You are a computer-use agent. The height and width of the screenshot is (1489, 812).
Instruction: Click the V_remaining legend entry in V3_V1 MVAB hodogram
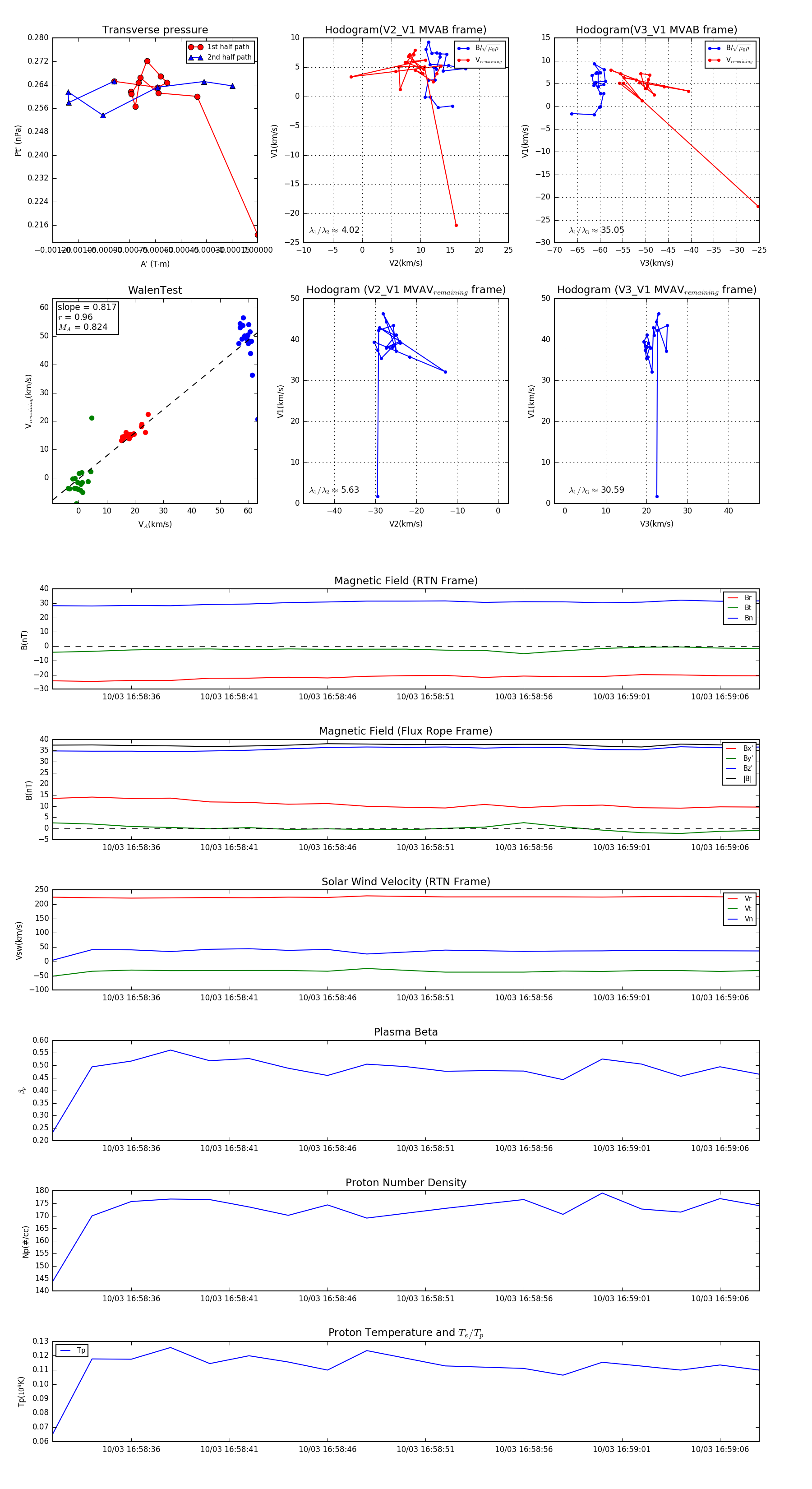(x=730, y=60)
